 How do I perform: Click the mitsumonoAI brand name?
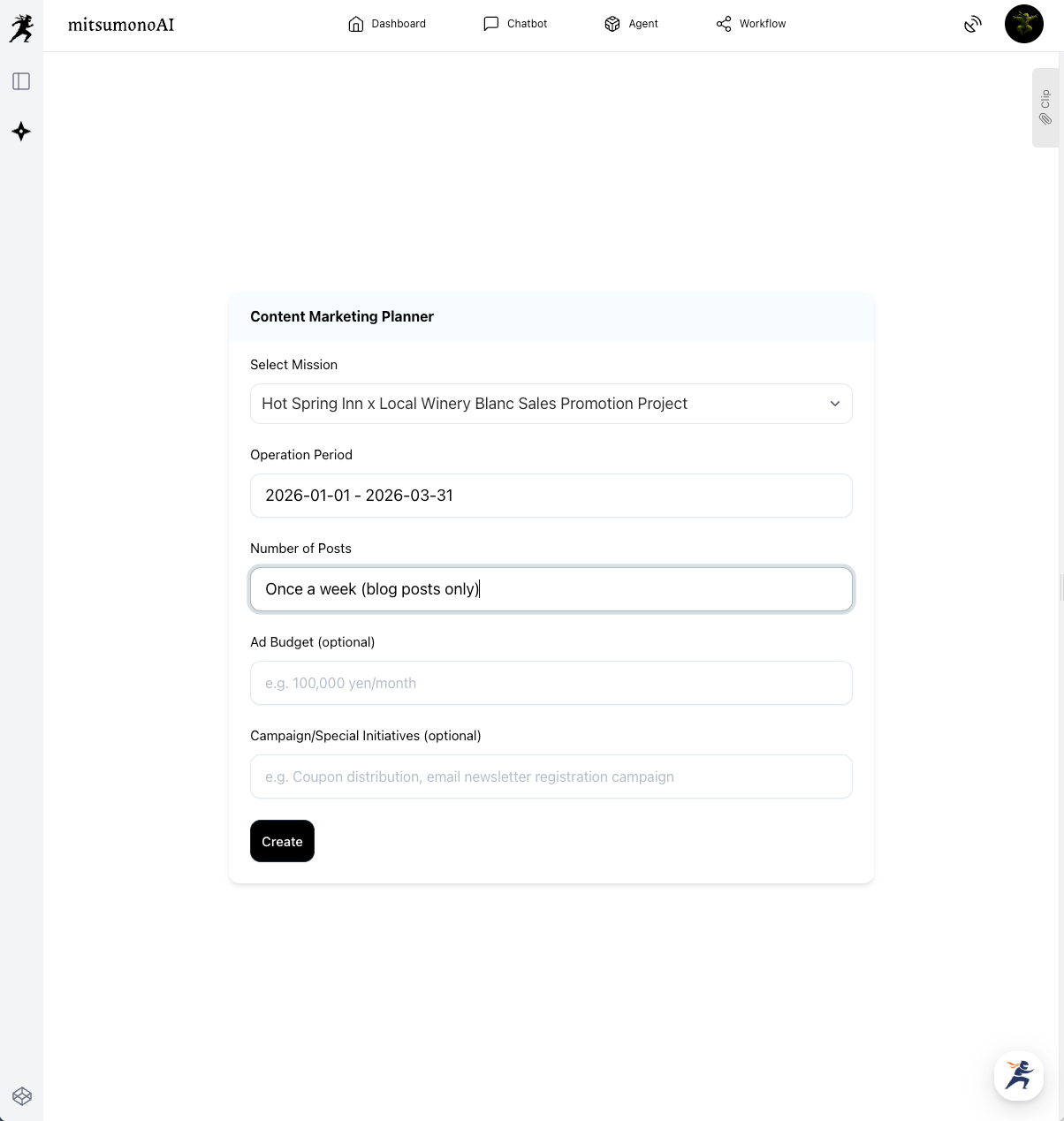[121, 25]
